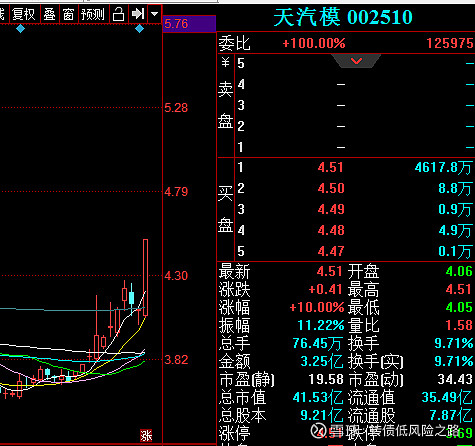Click the 委比 +100.00% value
The width and height of the screenshot is (475, 446).
tap(314, 43)
